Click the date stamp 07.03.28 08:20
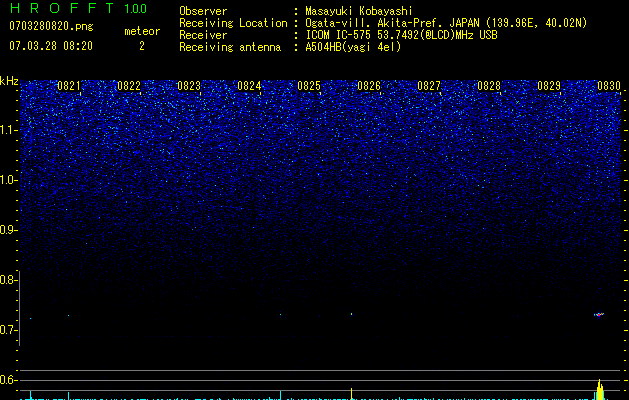The width and height of the screenshot is (629, 400). pos(51,46)
